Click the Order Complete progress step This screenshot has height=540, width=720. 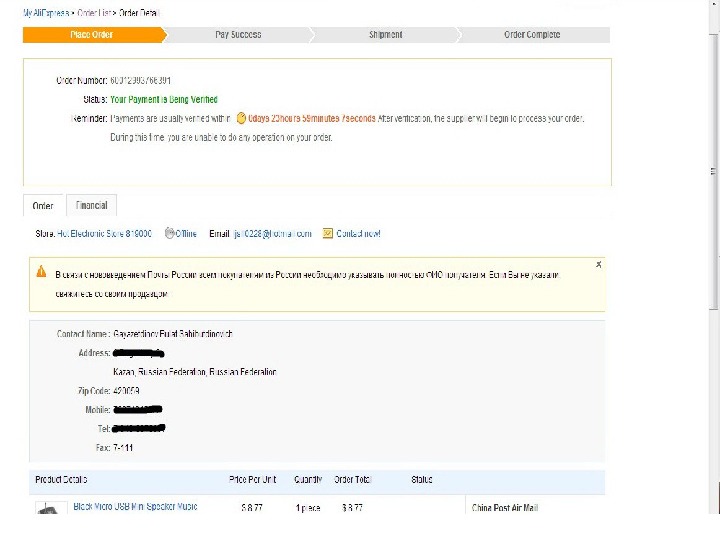(x=532, y=35)
